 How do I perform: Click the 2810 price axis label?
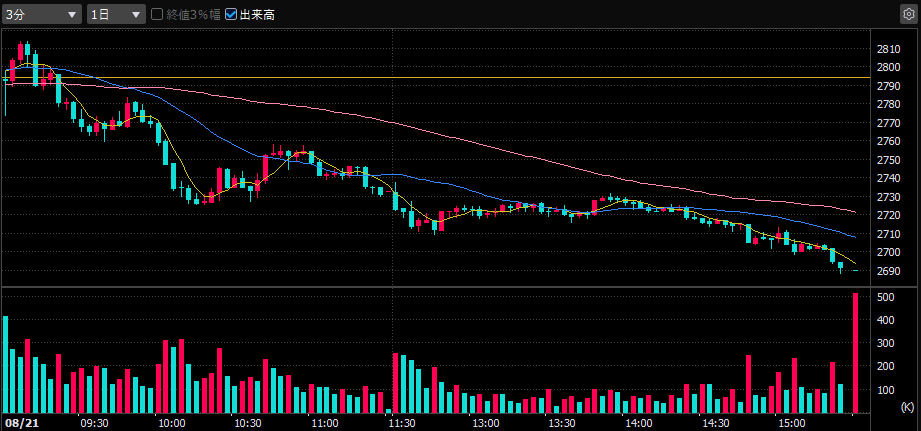889,49
